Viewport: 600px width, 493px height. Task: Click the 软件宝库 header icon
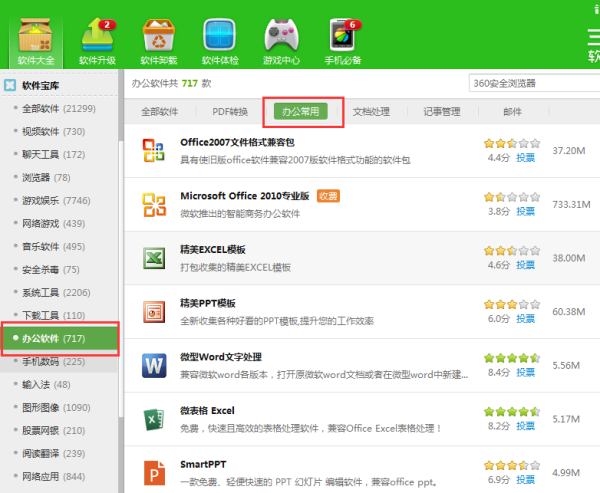(x=10, y=85)
